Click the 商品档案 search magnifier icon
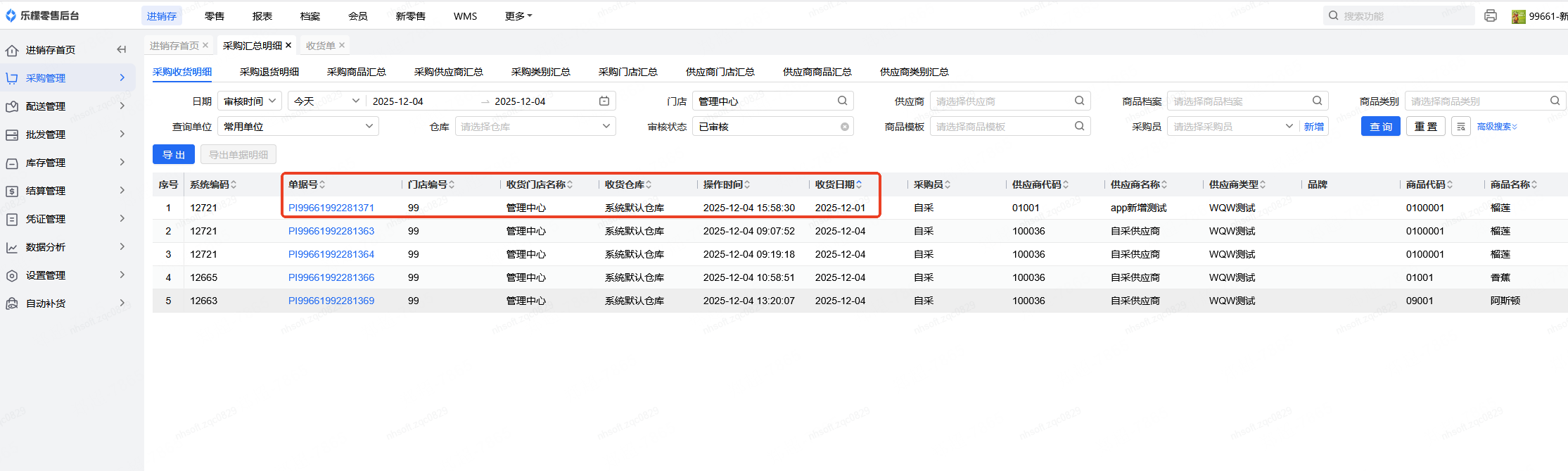Screen dimensions: 1568x471 (x=1317, y=101)
